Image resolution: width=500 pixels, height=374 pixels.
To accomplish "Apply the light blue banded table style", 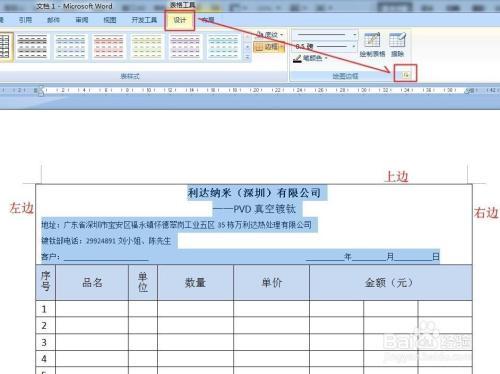I will point(70,47).
